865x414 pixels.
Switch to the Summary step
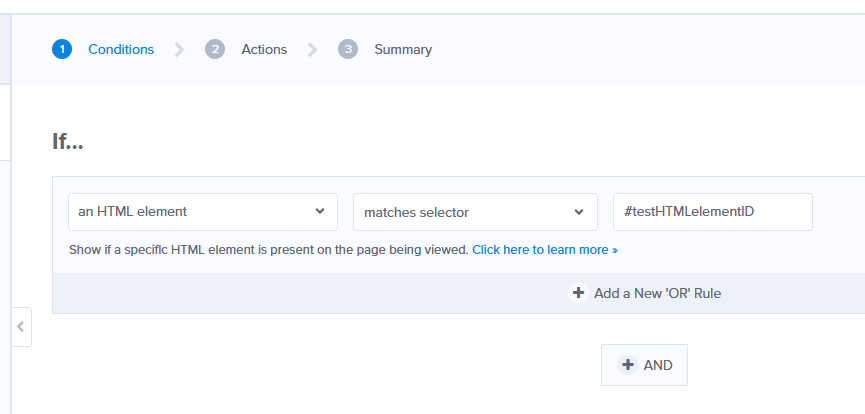pyautogui.click(x=403, y=50)
